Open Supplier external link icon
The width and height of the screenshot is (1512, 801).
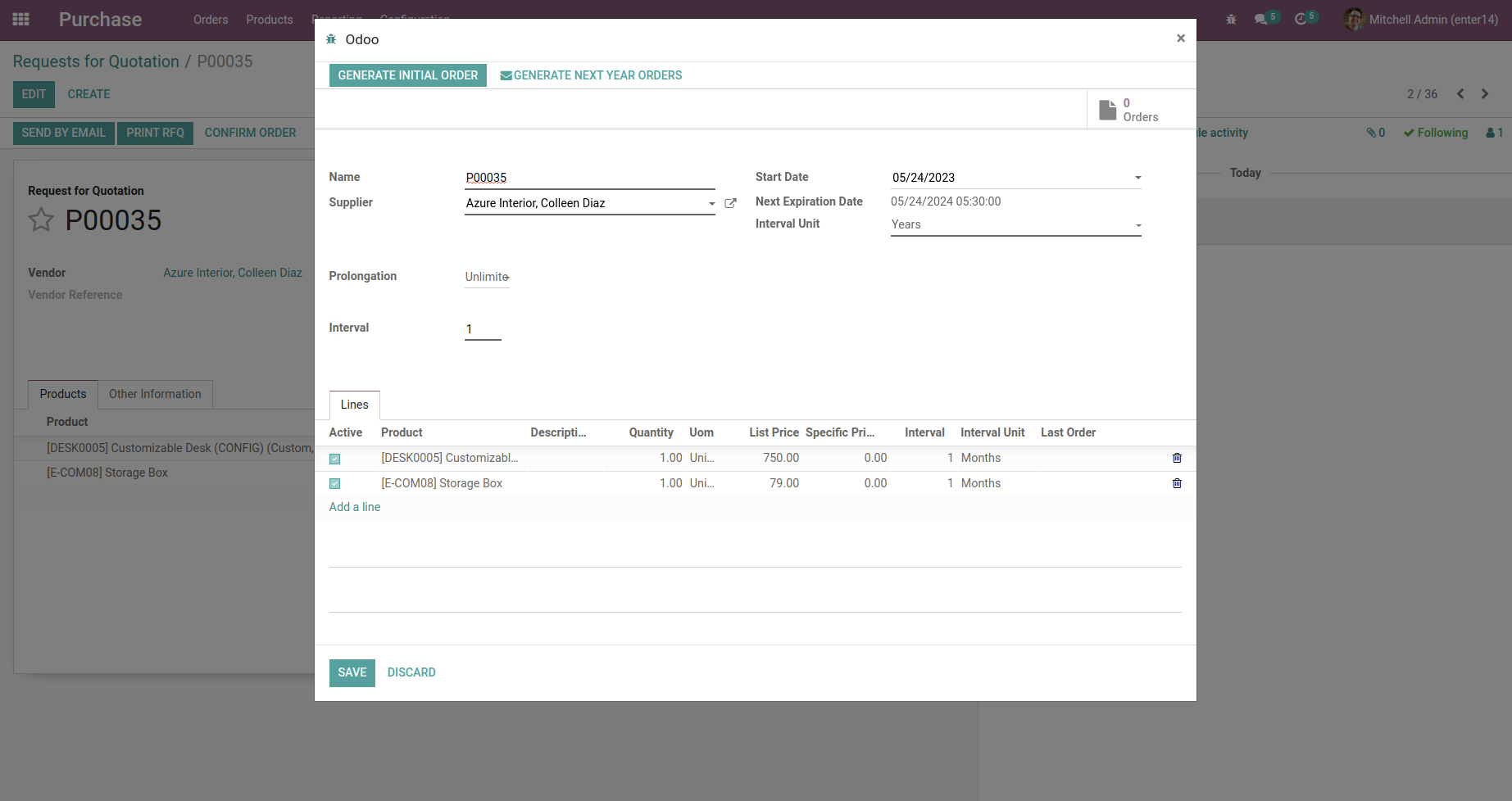pyautogui.click(x=730, y=203)
